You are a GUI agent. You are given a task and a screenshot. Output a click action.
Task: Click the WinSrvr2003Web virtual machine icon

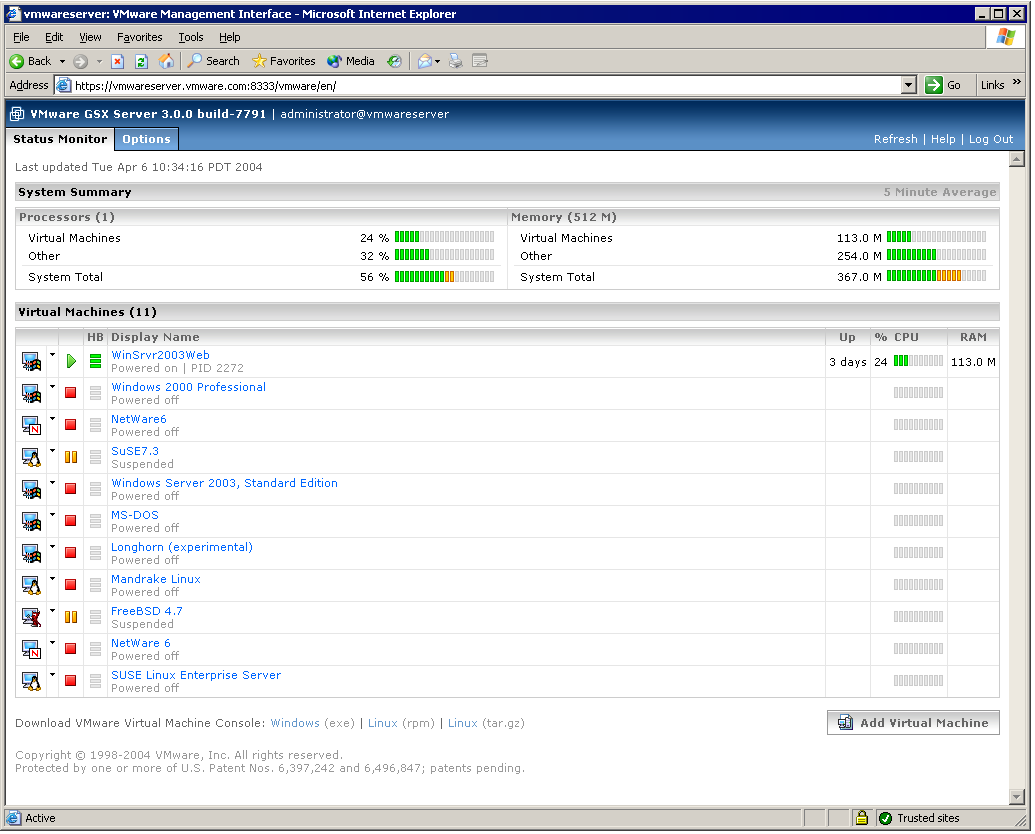[30, 361]
